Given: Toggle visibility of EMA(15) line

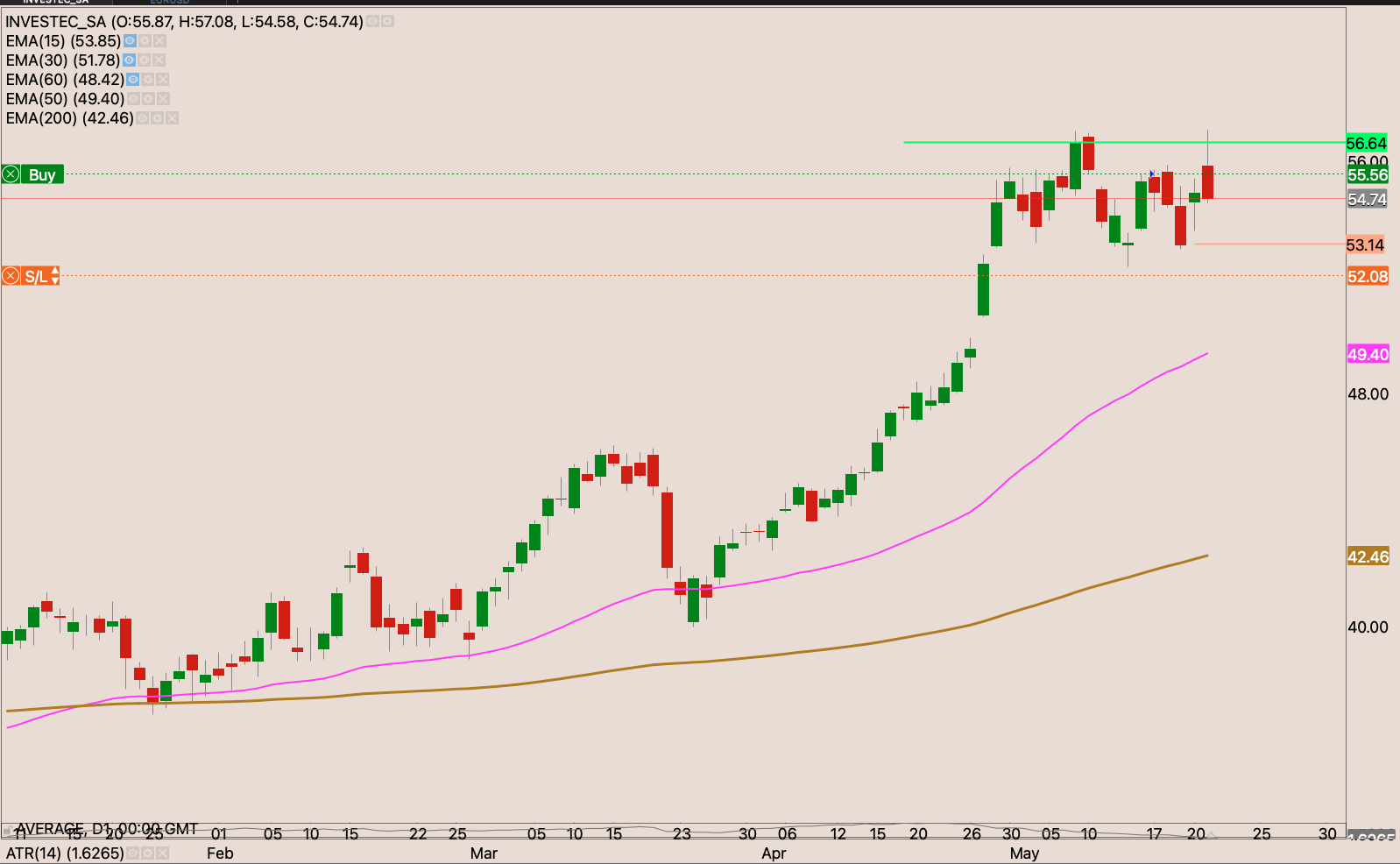Looking at the screenshot, I should (x=130, y=41).
